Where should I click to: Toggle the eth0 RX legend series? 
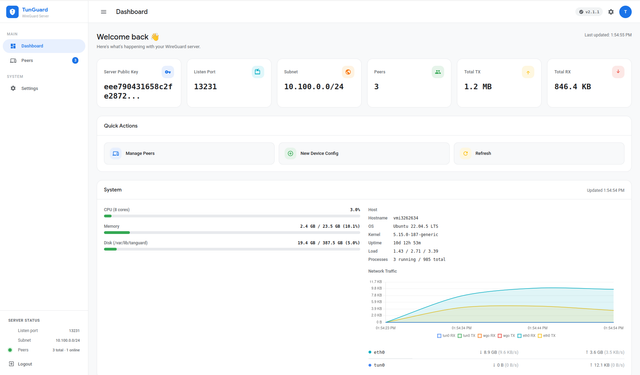(x=526, y=336)
